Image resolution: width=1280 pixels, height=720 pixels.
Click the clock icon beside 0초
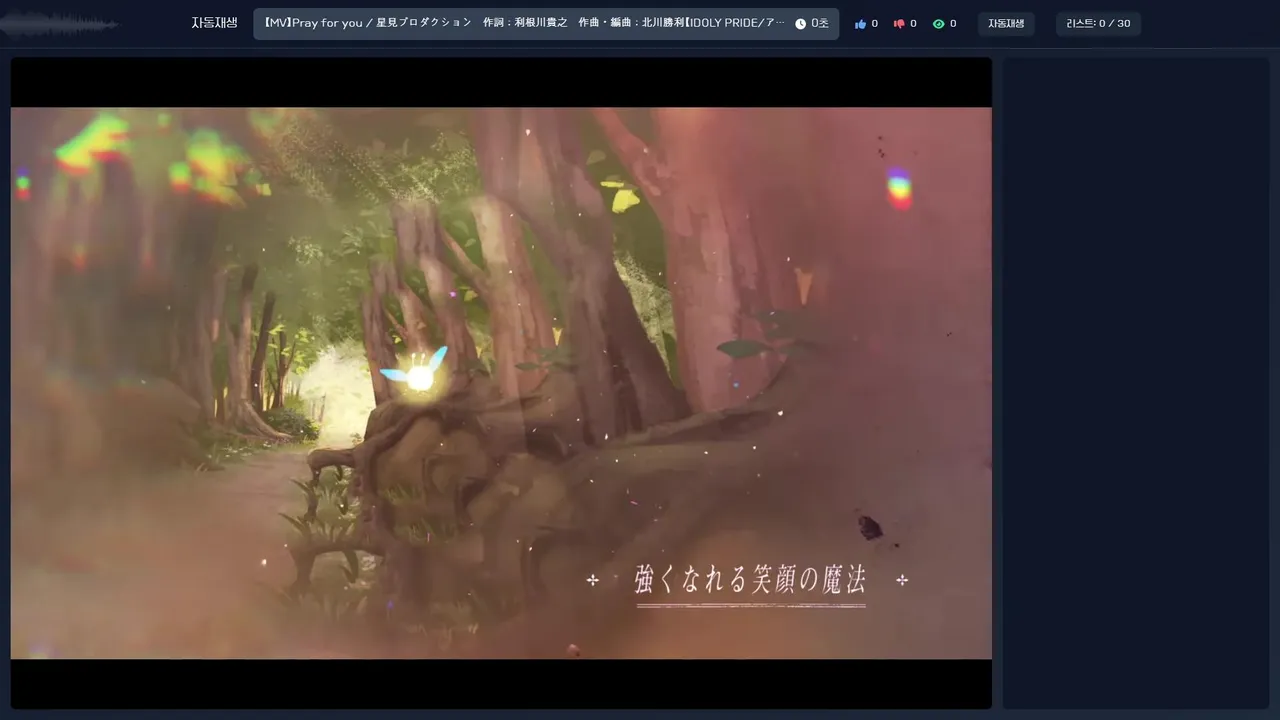(x=800, y=24)
